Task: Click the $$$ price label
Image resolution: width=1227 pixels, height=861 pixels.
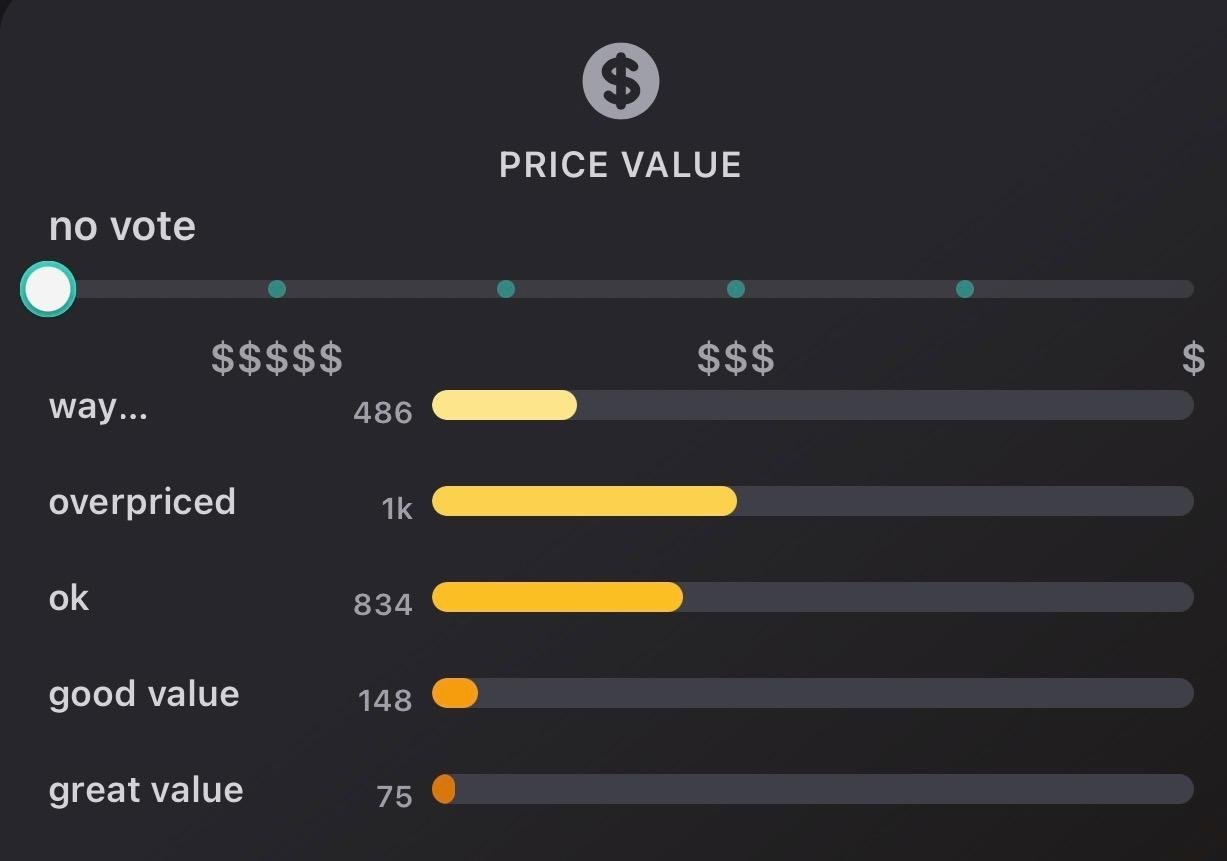Action: tap(736, 357)
